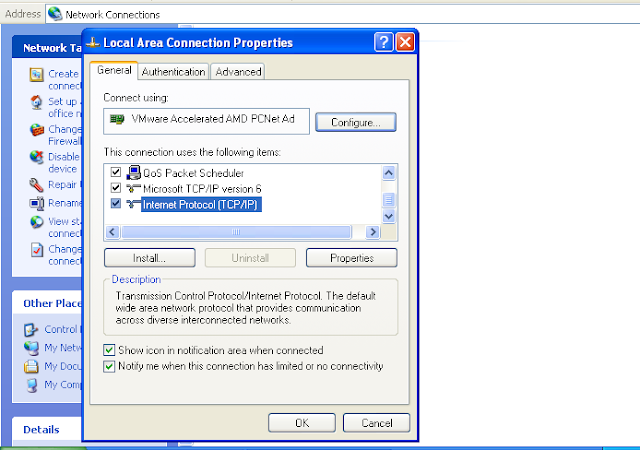This screenshot has height=450, width=640.
Task: Confirm the dialog with OK
Action: pos(302,423)
